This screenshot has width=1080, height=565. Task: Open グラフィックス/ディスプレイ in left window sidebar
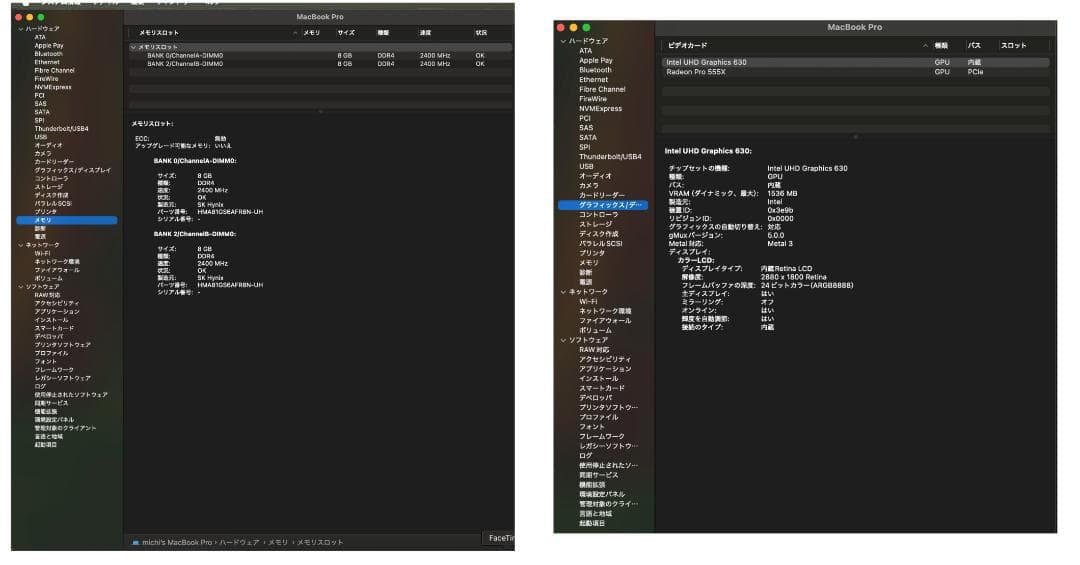click(72, 170)
